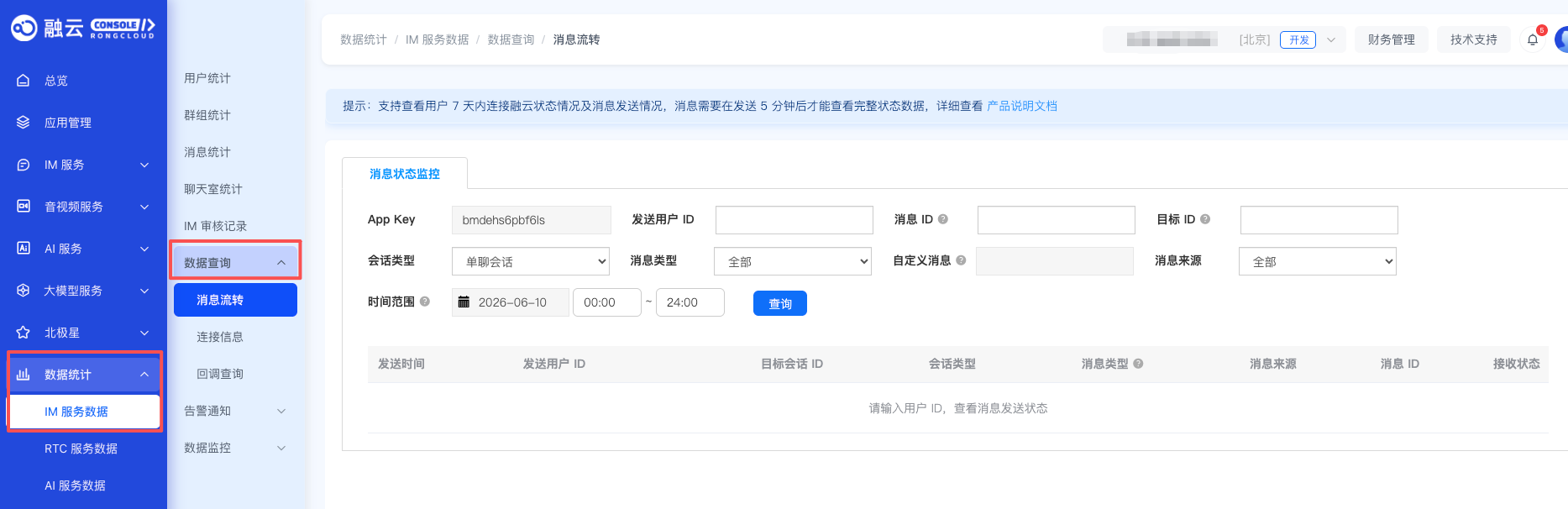Open the 消息类型 dropdown
Viewport: 1568px width, 509px height.
(x=793, y=261)
